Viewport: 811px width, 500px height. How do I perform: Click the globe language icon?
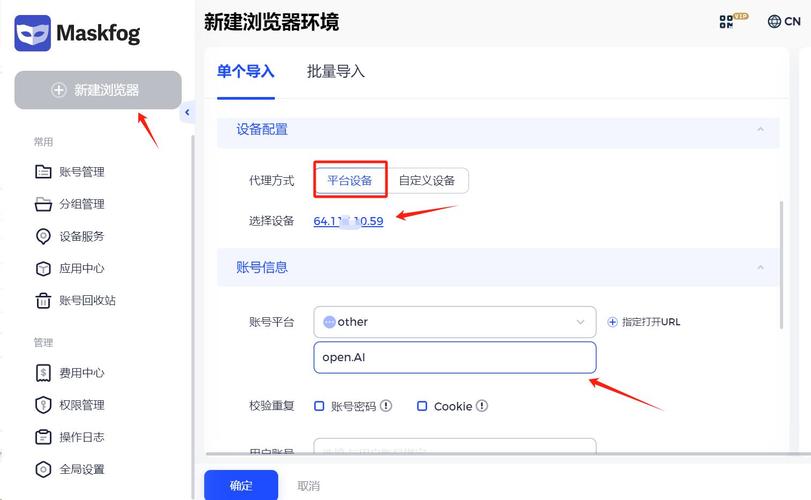[x=774, y=21]
